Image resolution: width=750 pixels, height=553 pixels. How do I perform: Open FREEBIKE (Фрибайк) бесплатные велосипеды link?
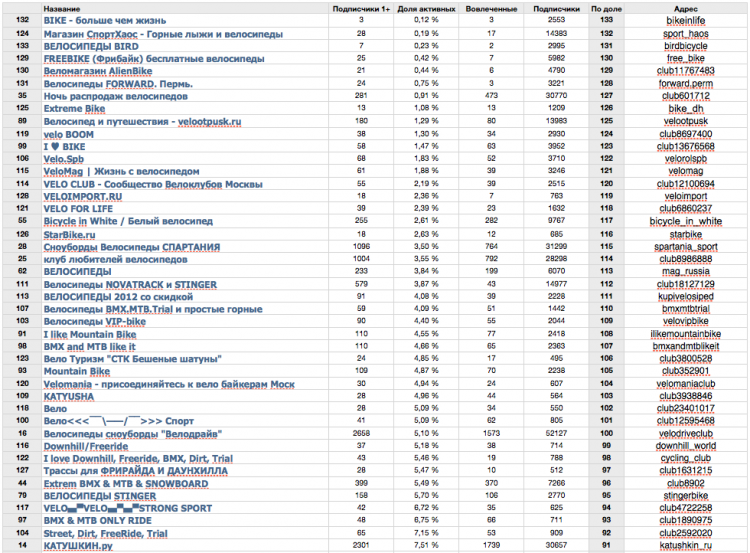tap(154, 58)
